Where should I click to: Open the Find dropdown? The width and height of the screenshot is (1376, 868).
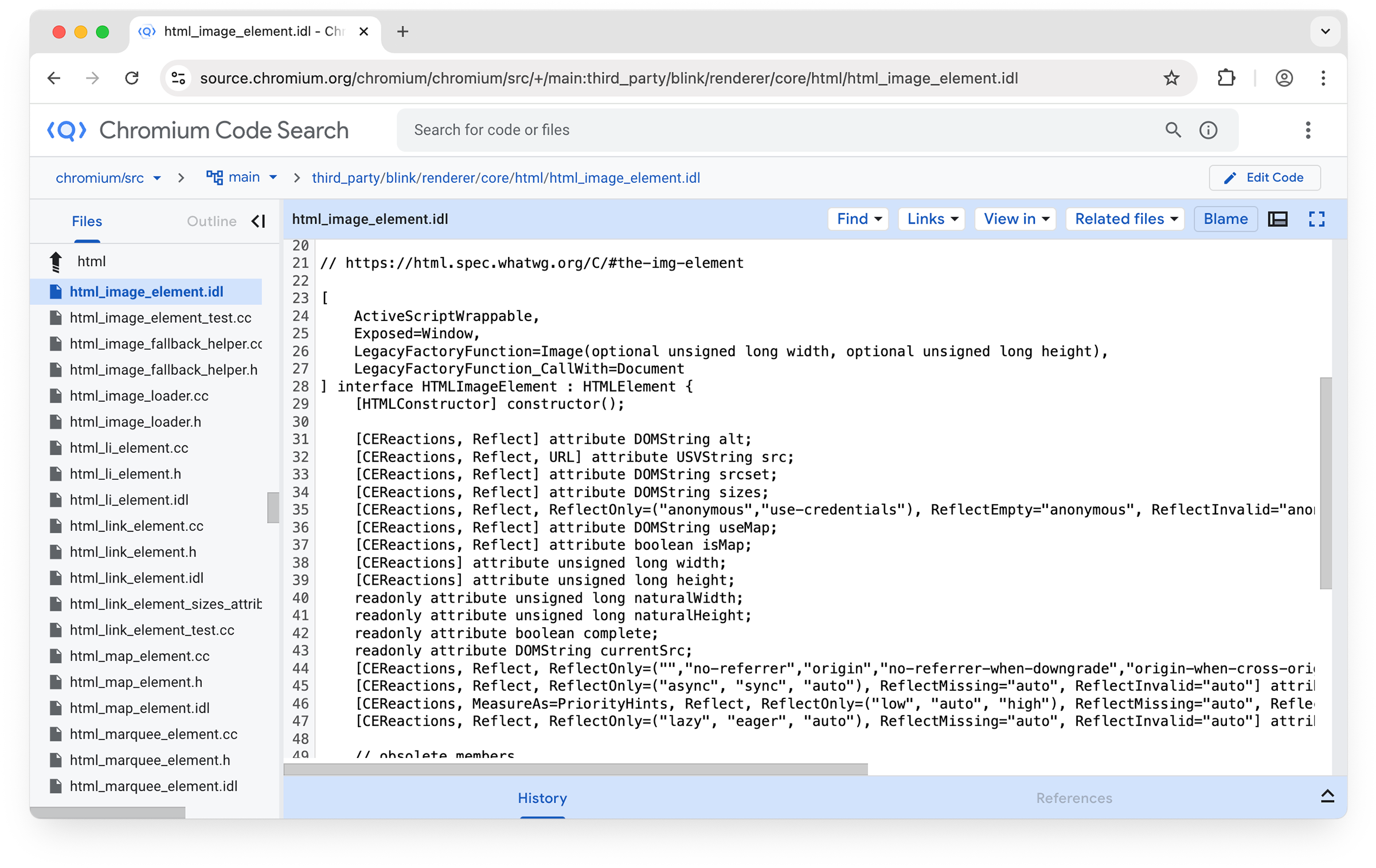(858, 219)
